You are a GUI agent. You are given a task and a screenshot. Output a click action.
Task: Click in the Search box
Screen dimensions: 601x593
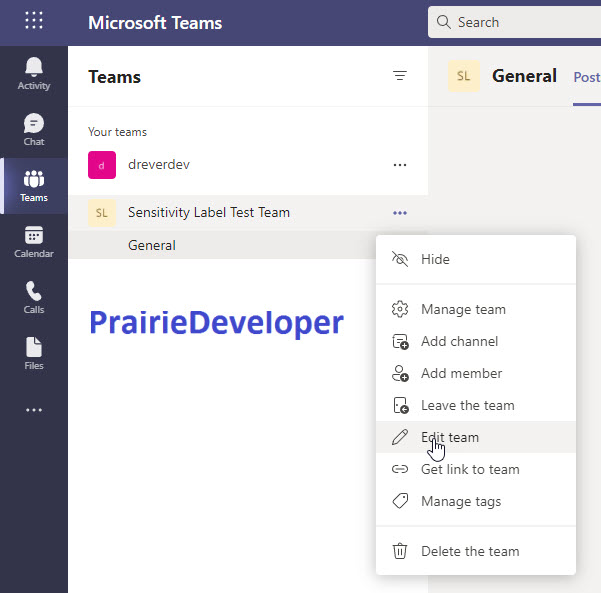point(514,22)
